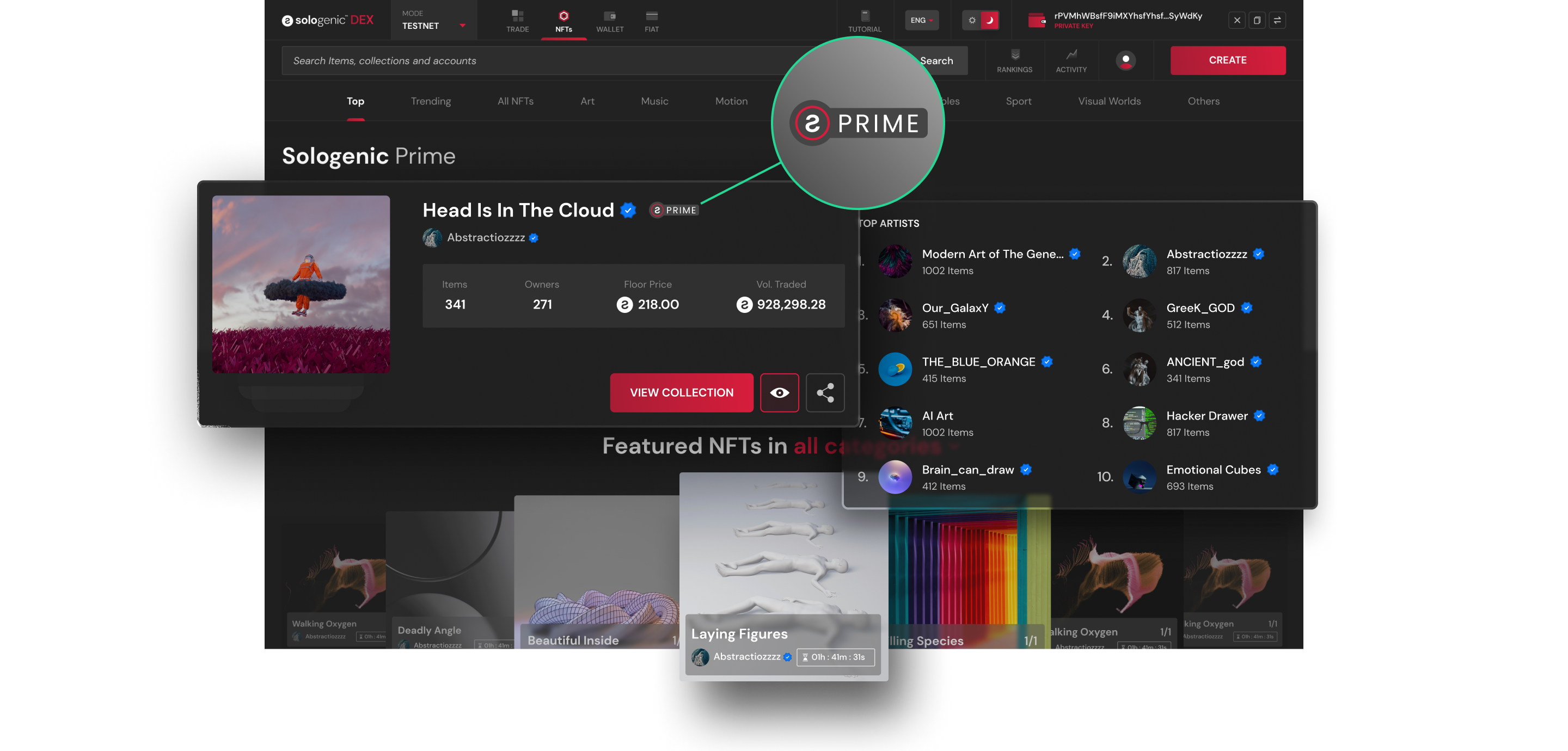
Task: Open Modern Art of The Gene avatar
Action: click(895, 261)
